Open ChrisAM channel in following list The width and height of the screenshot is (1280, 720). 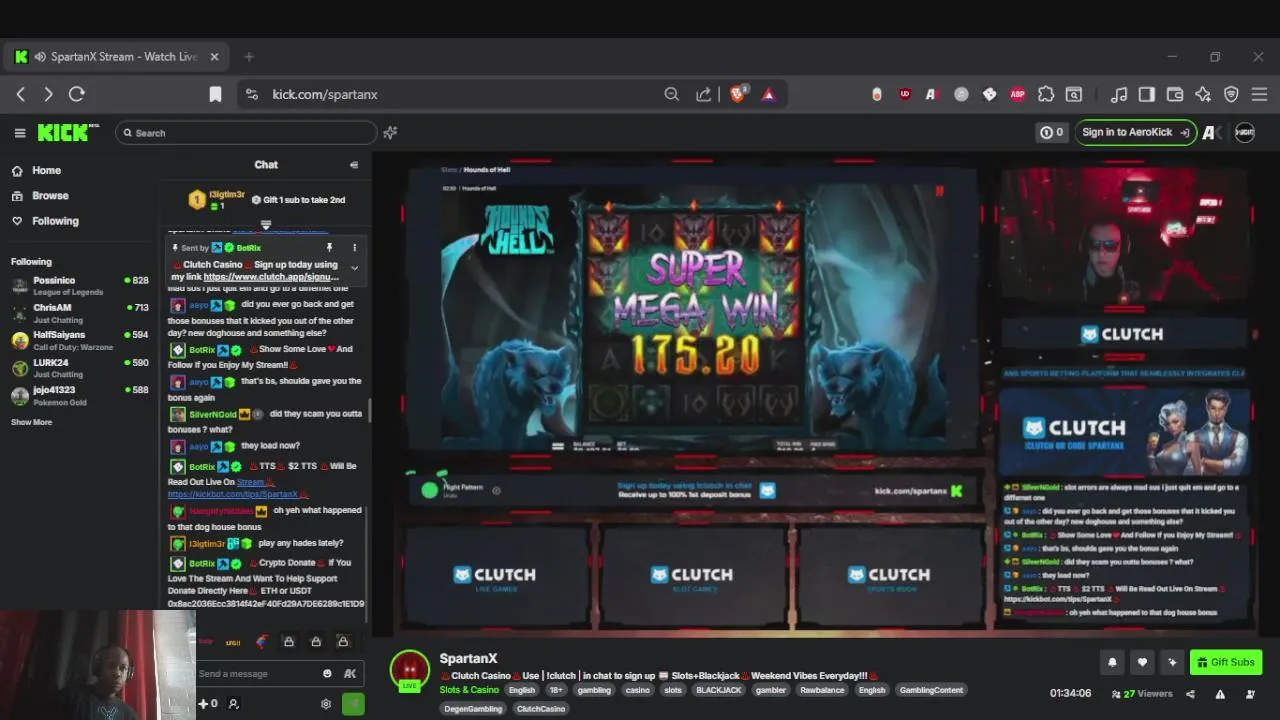[79, 312]
